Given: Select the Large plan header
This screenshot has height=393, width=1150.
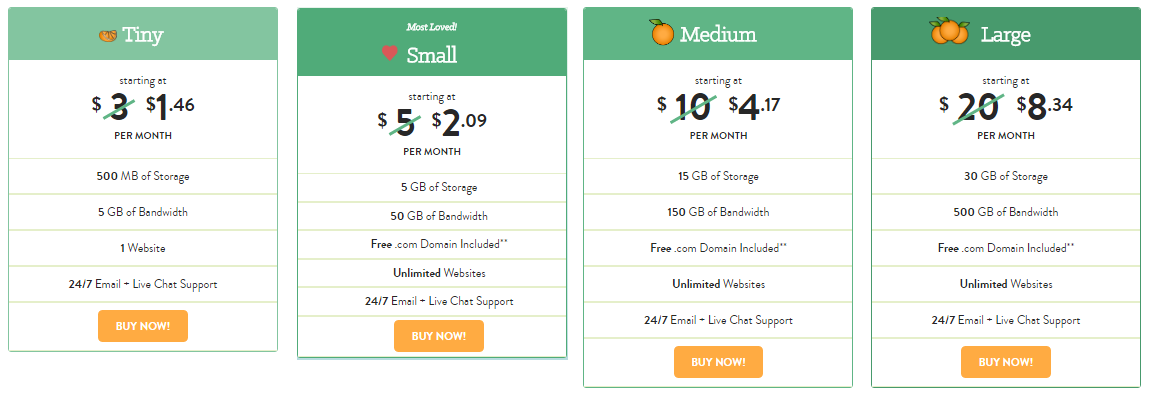Looking at the screenshot, I should [x=1006, y=34].
